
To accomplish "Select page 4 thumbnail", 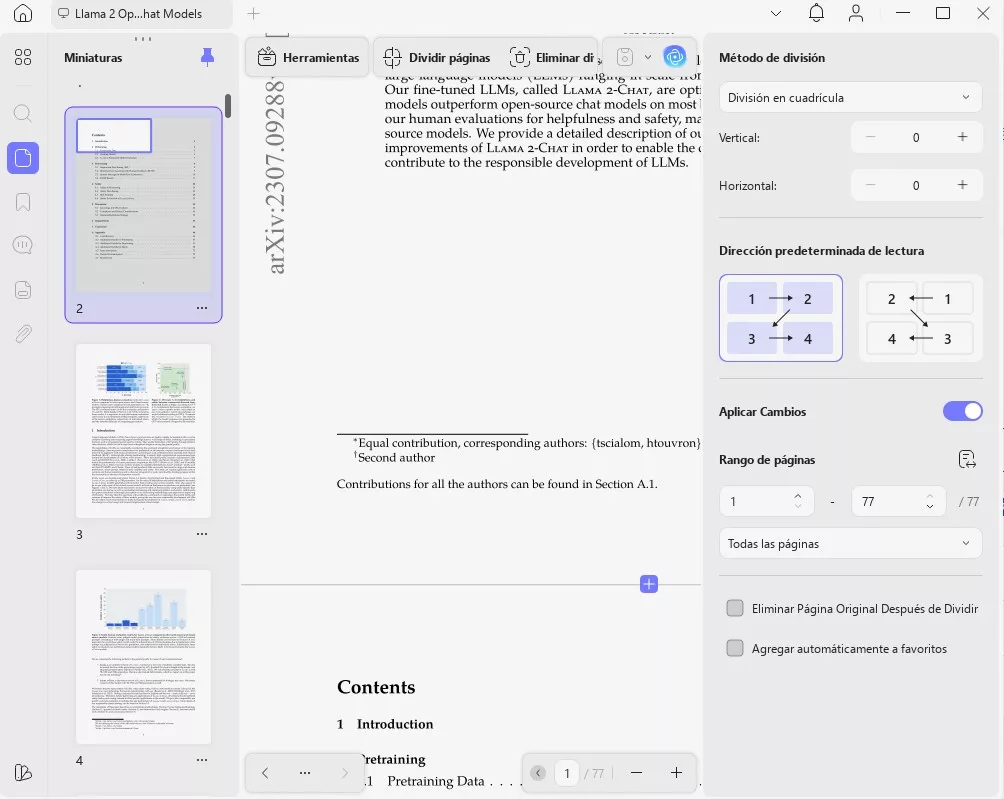I will point(143,657).
